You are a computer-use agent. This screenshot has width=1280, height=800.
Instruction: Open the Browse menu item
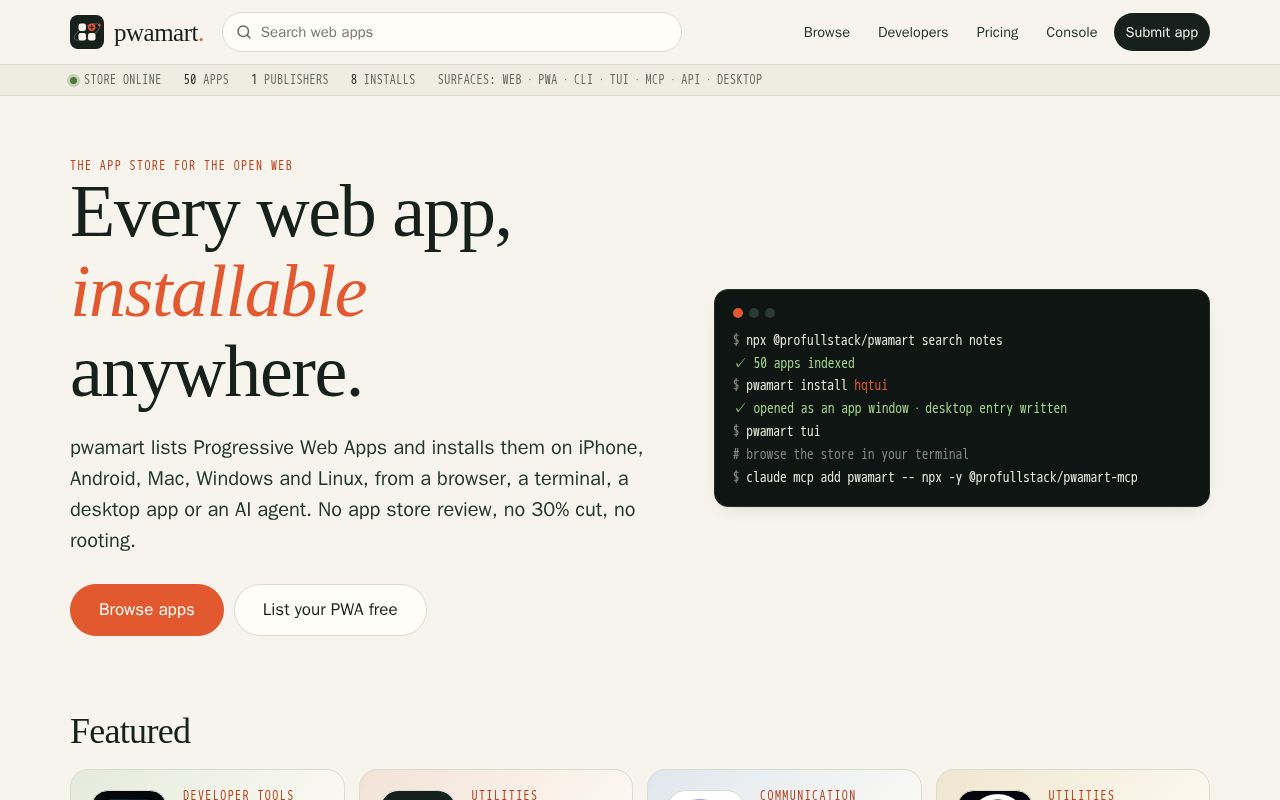[x=827, y=32]
